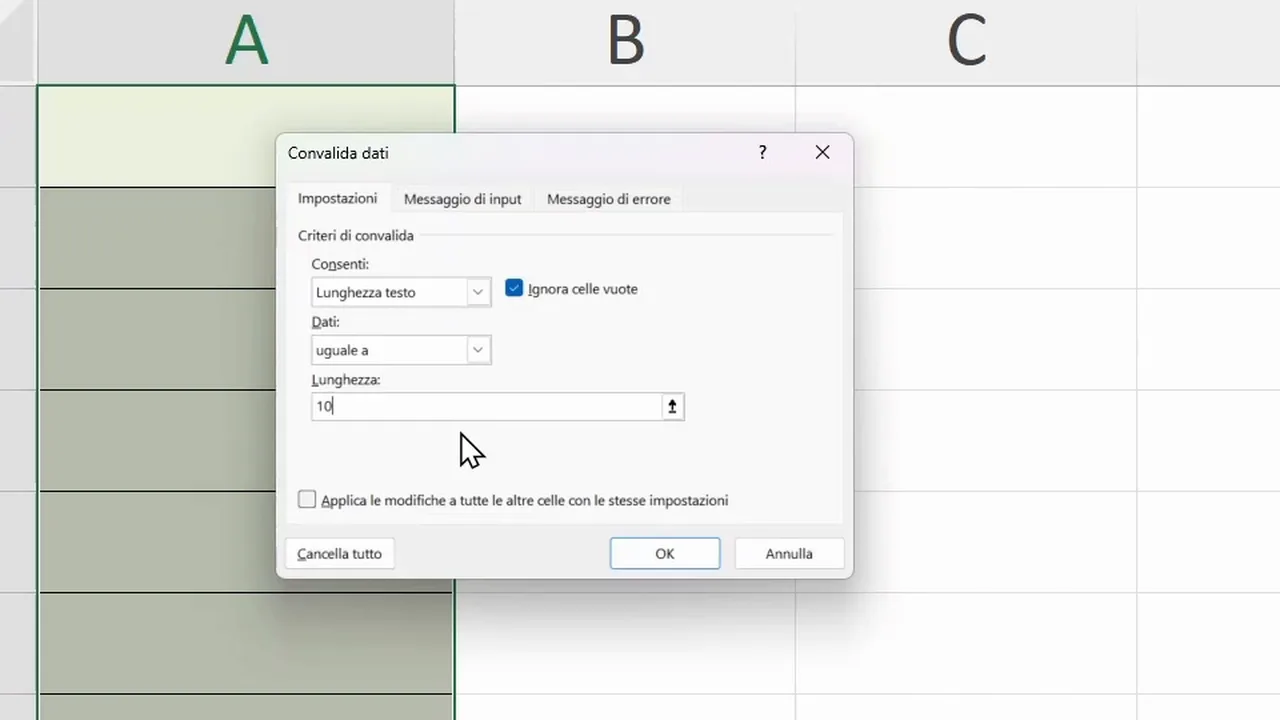1280x720 pixels.
Task: Select column A header
Action: (x=246, y=42)
